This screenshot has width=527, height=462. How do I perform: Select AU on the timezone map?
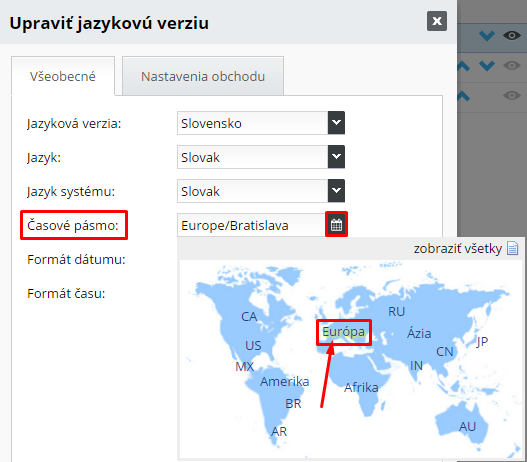click(x=468, y=427)
